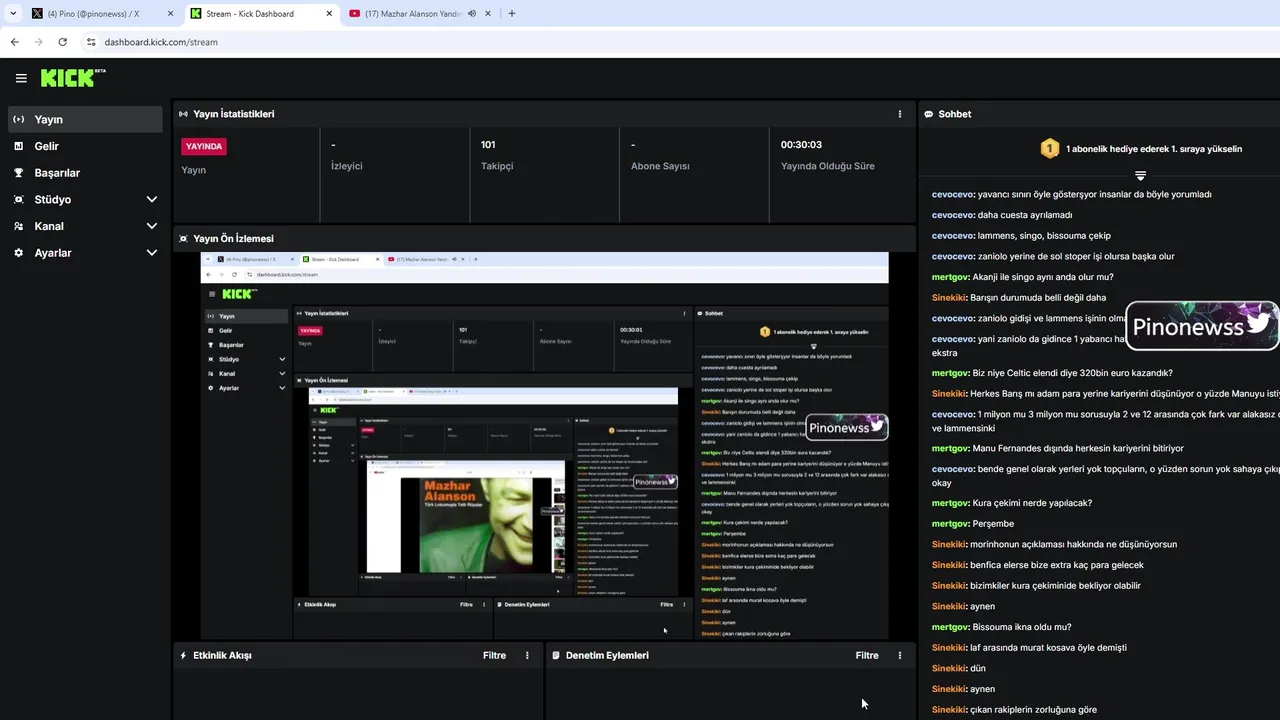Select Yayın in the sidebar
The height and width of the screenshot is (720, 1280).
[85, 119]
